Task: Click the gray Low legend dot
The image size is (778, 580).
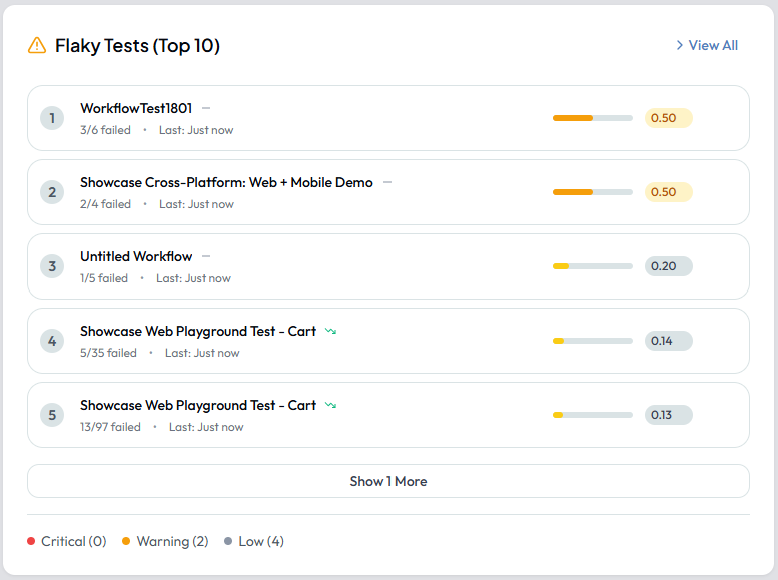Action: (228, 541)
